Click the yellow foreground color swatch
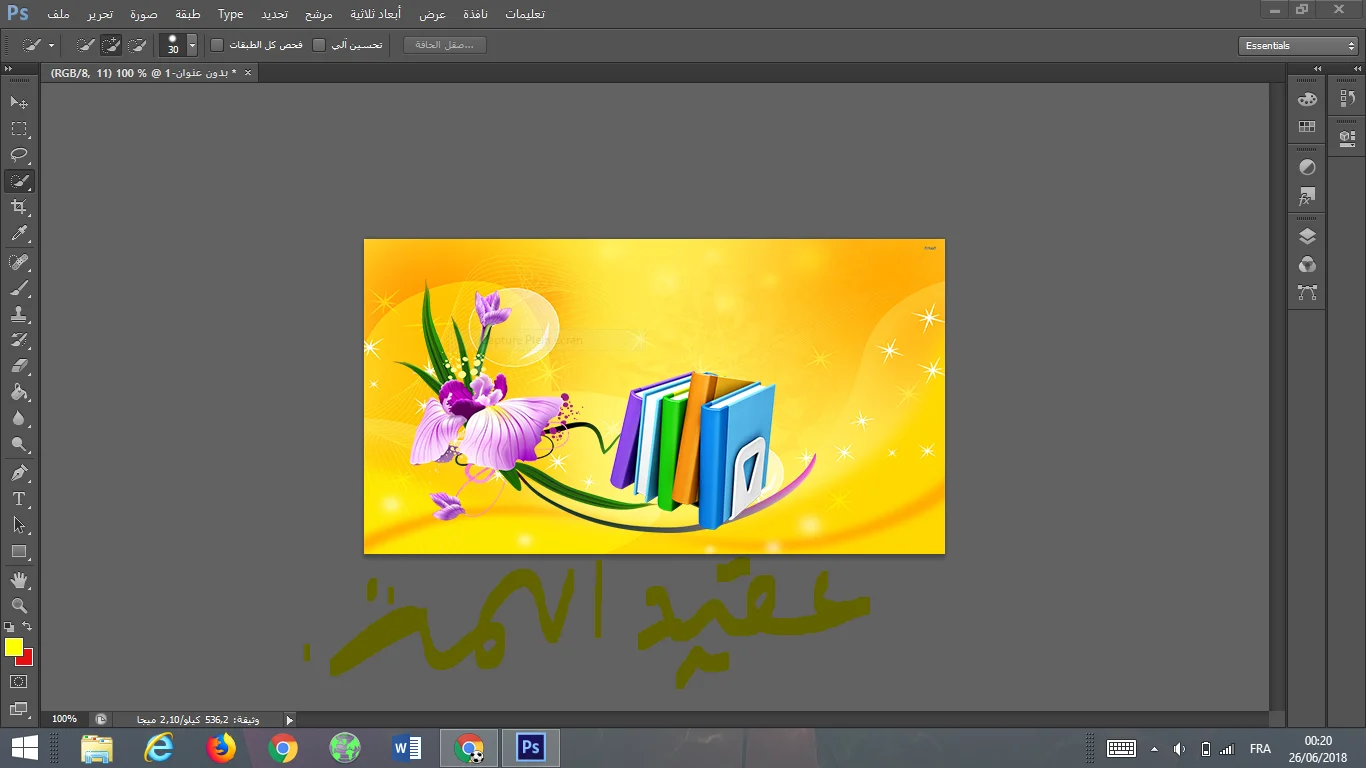 [x=13, y=647]
